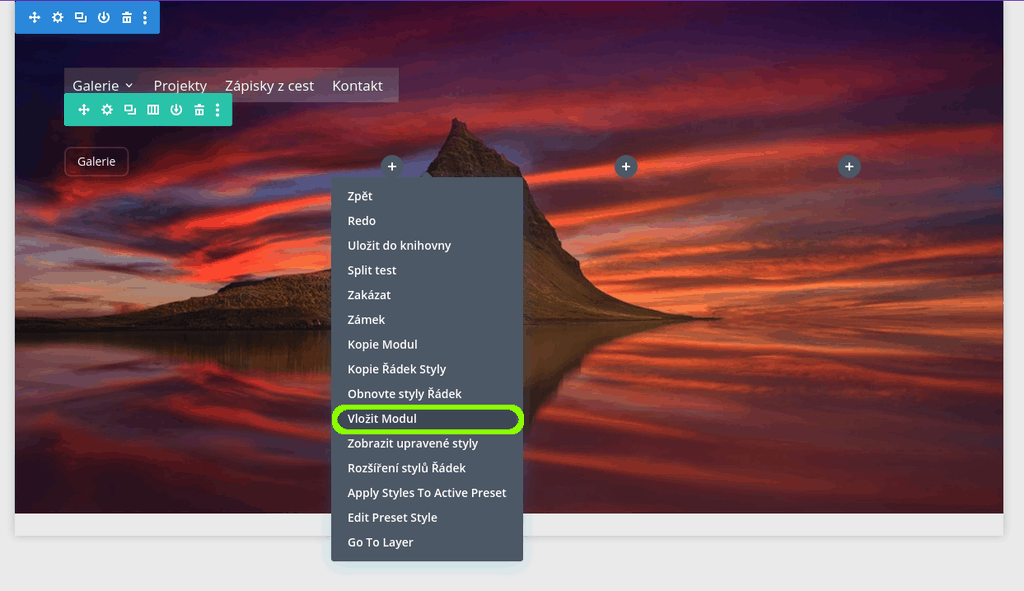Add module with rightmost column plus button

[849, 167]
